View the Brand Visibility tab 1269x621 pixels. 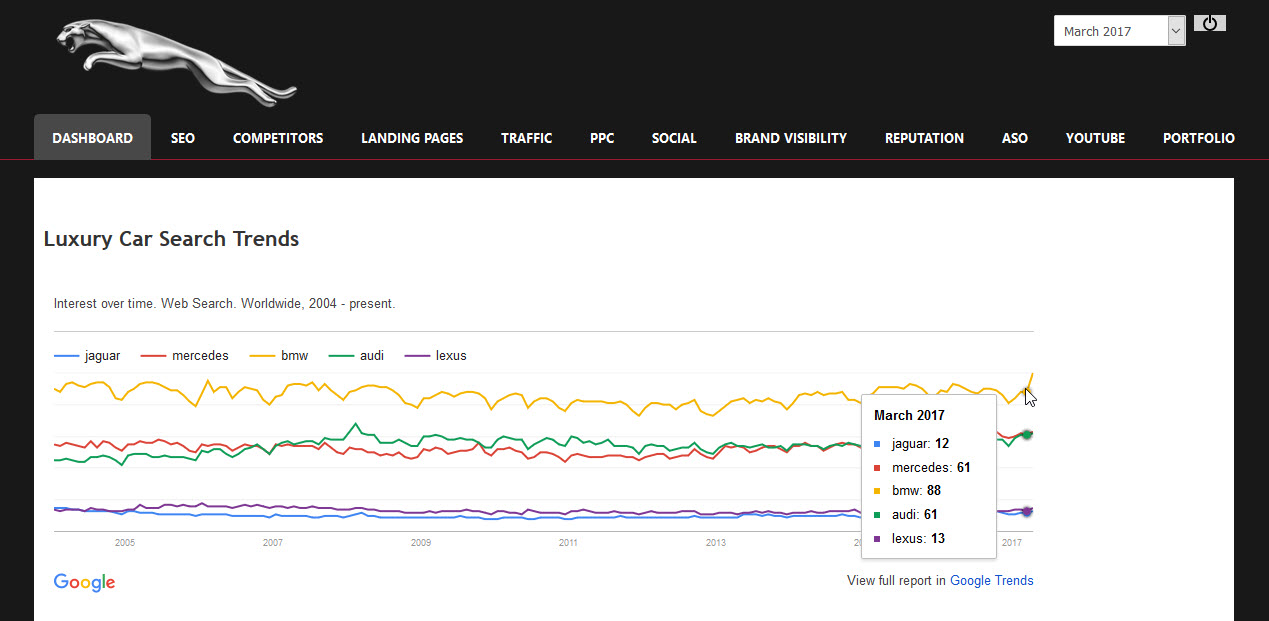pyautogui.click(x=790, y=138)
